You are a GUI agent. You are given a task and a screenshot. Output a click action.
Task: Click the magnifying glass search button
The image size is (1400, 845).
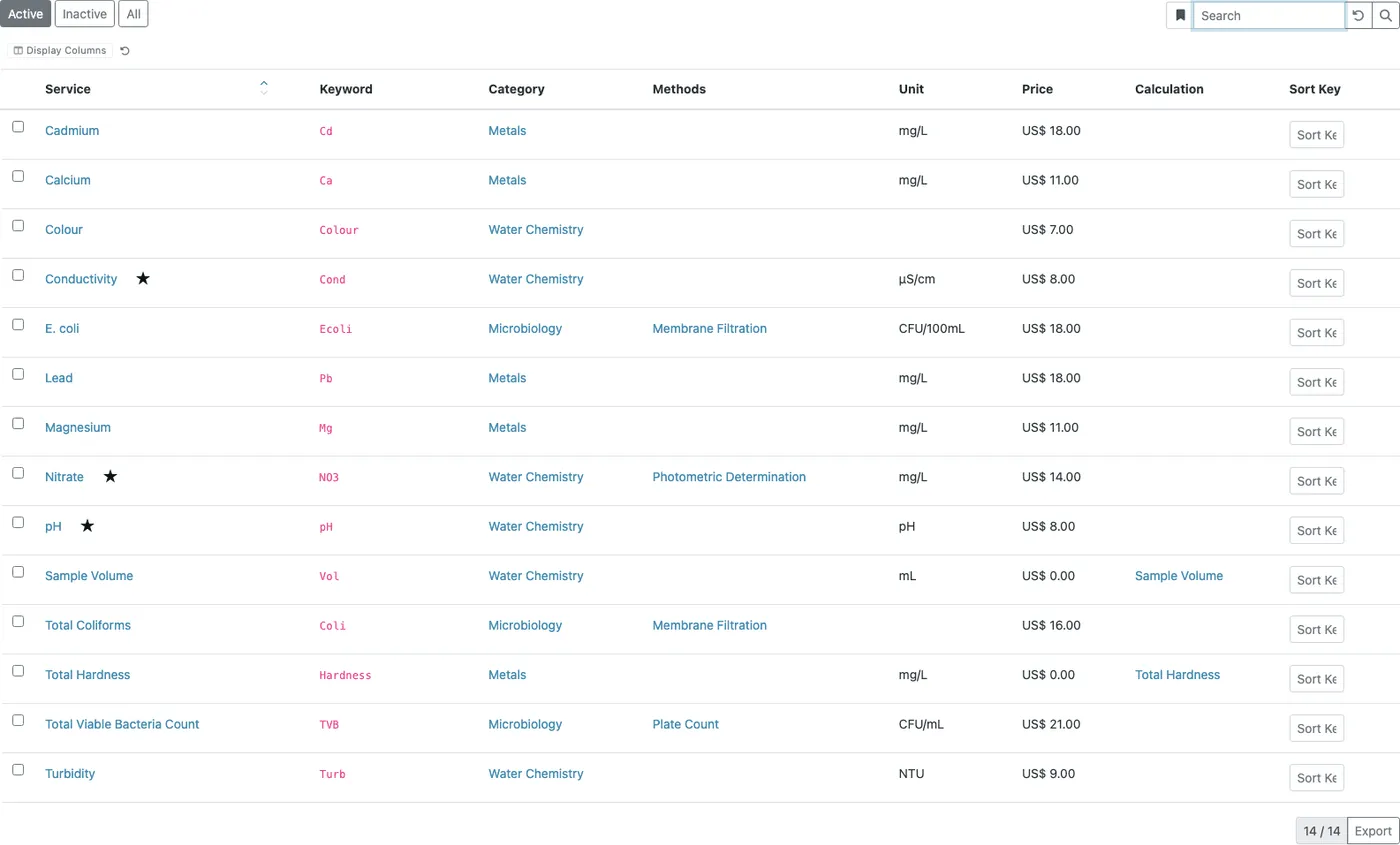pos(1385,15)
